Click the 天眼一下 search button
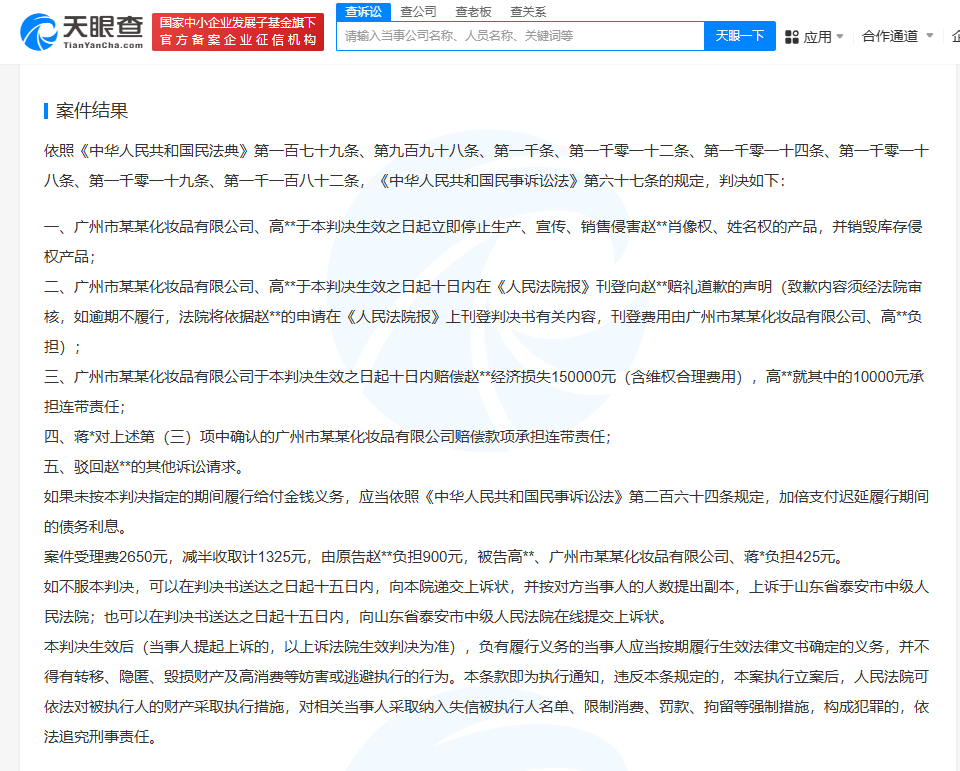This screenshot has width=960, height=771. [739, 35]
